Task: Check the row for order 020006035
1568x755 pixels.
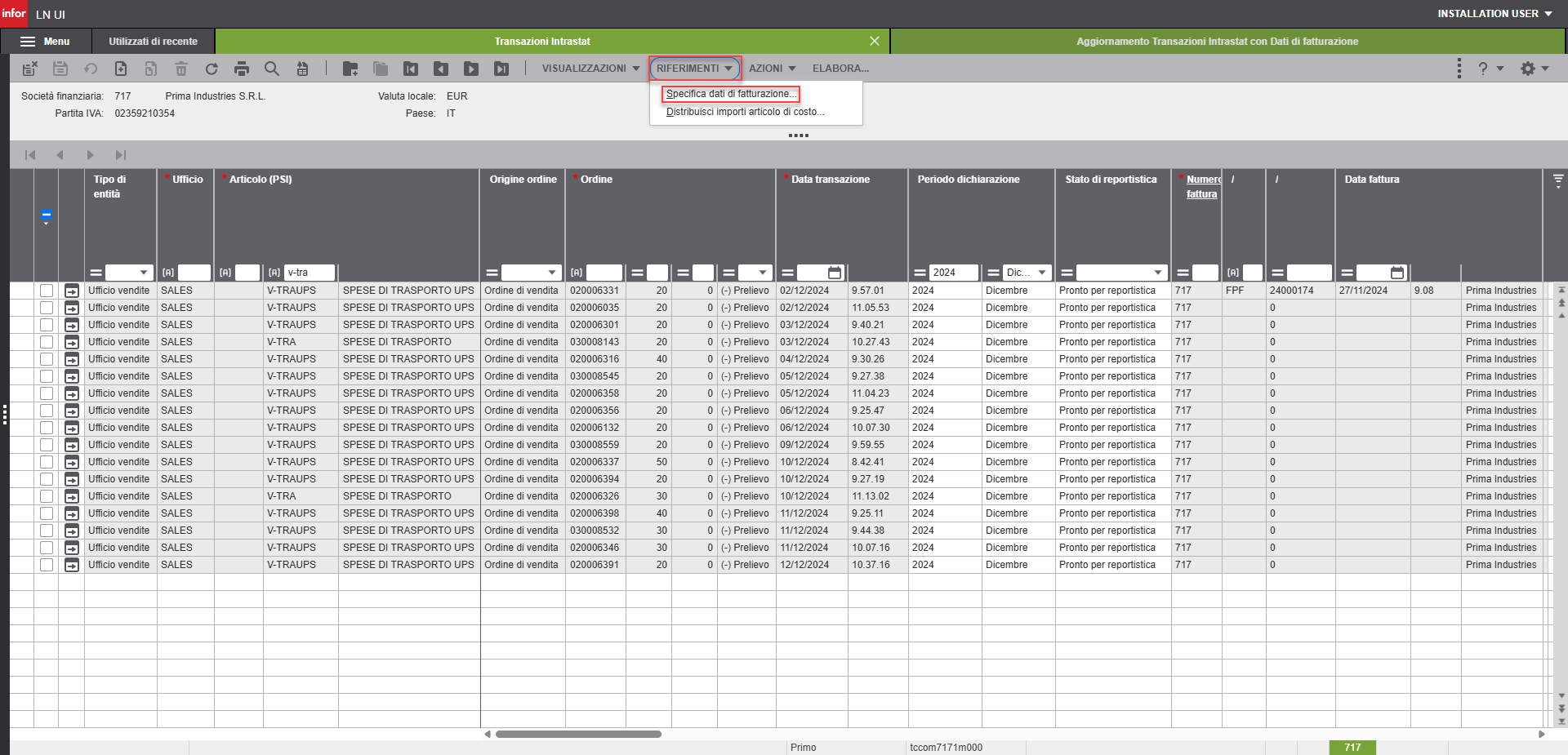Action: coord(47,308)
